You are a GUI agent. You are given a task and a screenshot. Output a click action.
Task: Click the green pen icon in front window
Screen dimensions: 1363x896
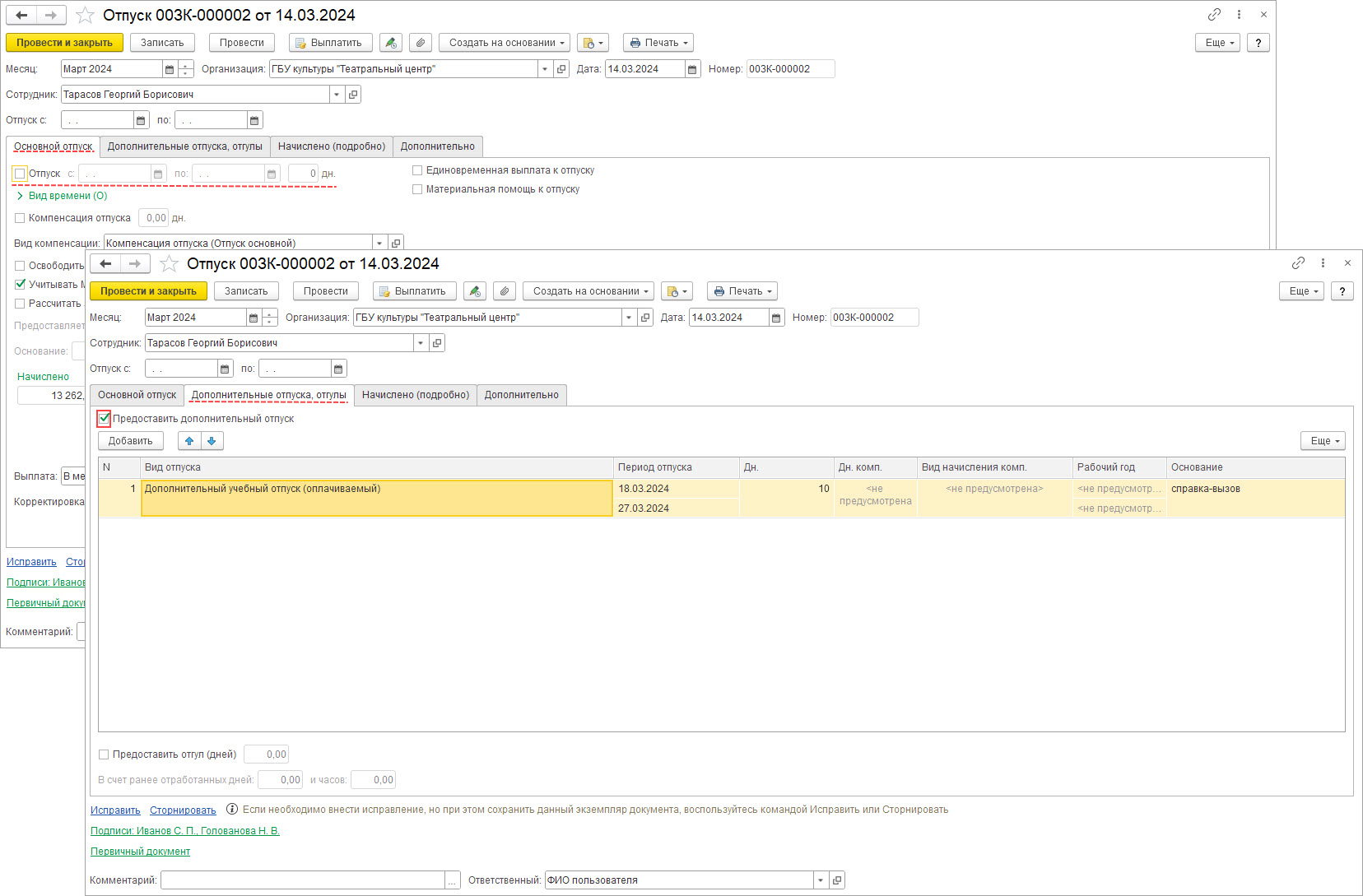[475, 291]
